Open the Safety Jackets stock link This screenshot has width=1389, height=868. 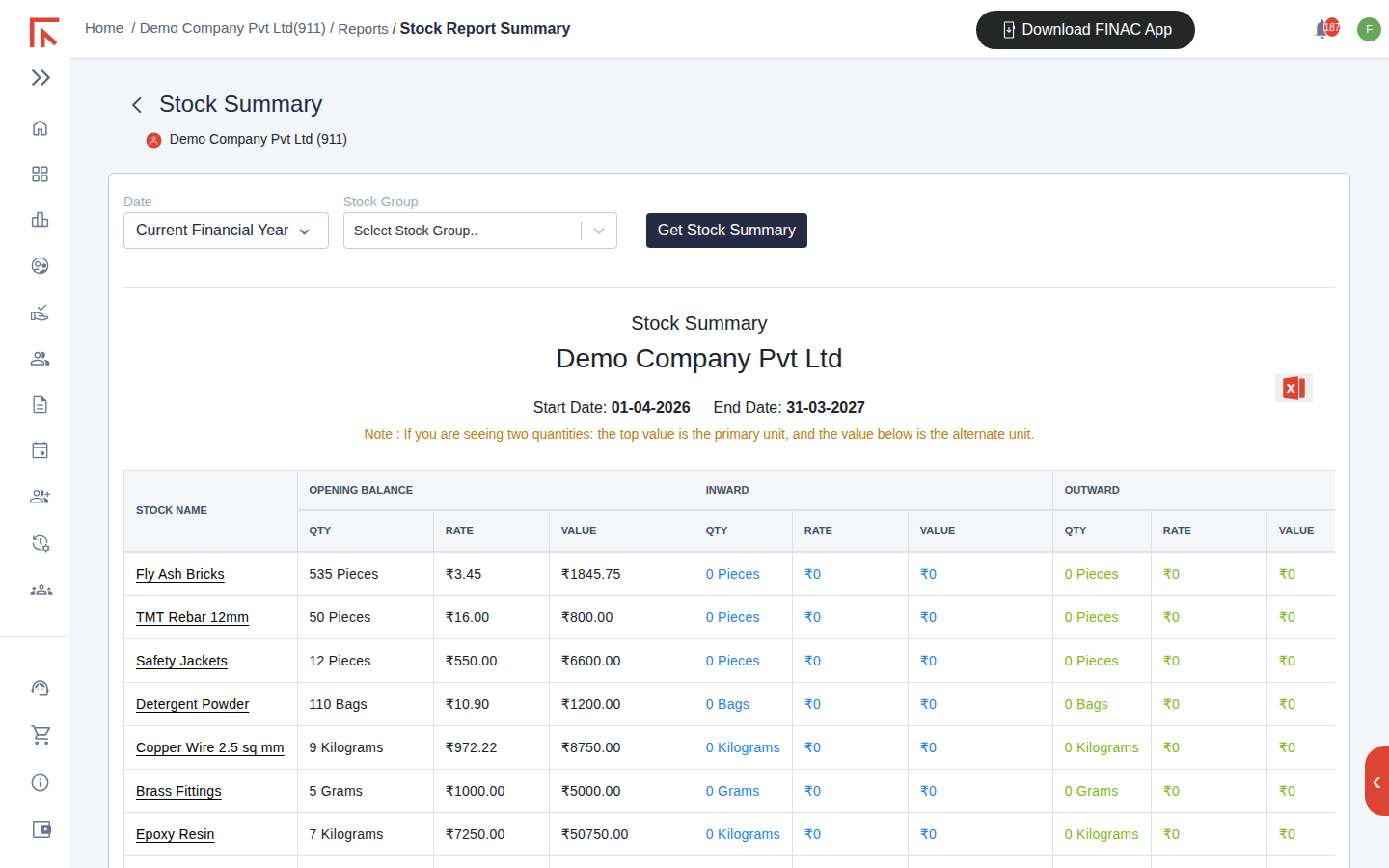(x=181, y=661)
